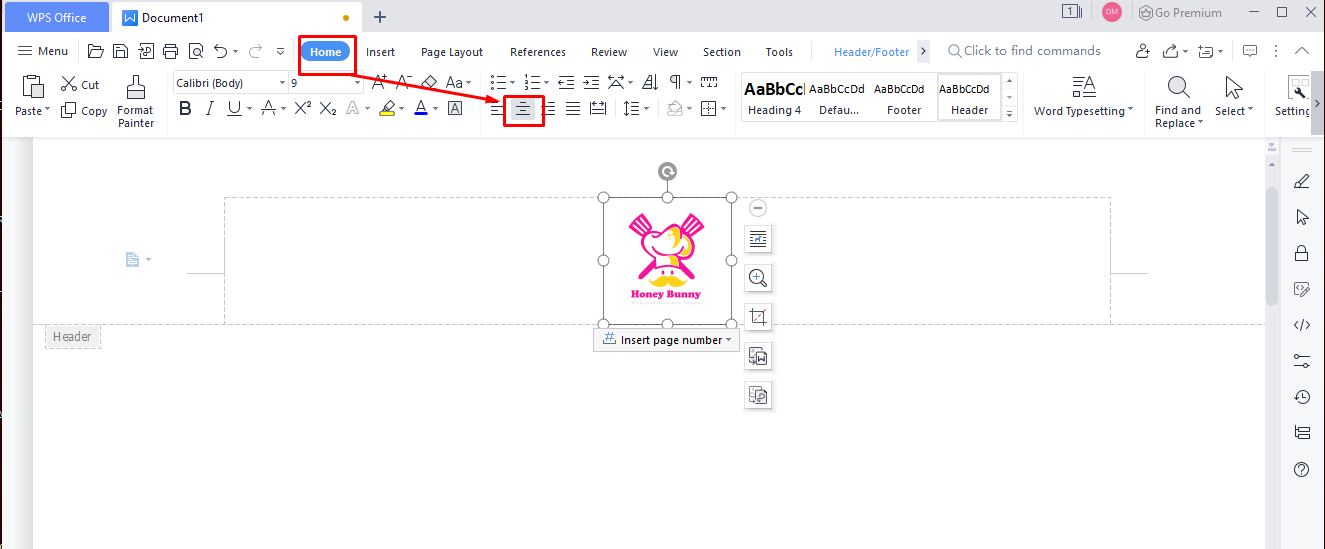The height and width of the screenshot is (549, 1325).
Task: Increase font size with A+ icon
Action: tap(378, 82)
